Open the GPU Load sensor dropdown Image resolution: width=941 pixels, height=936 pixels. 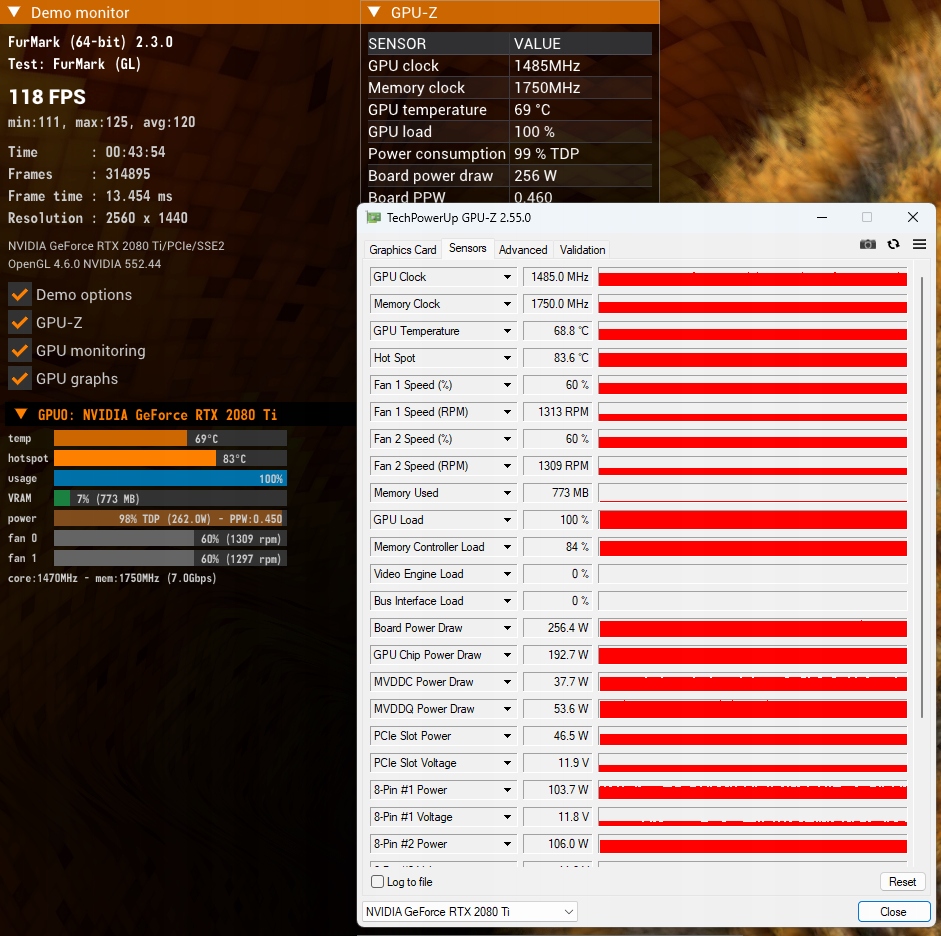pos(507,520)
